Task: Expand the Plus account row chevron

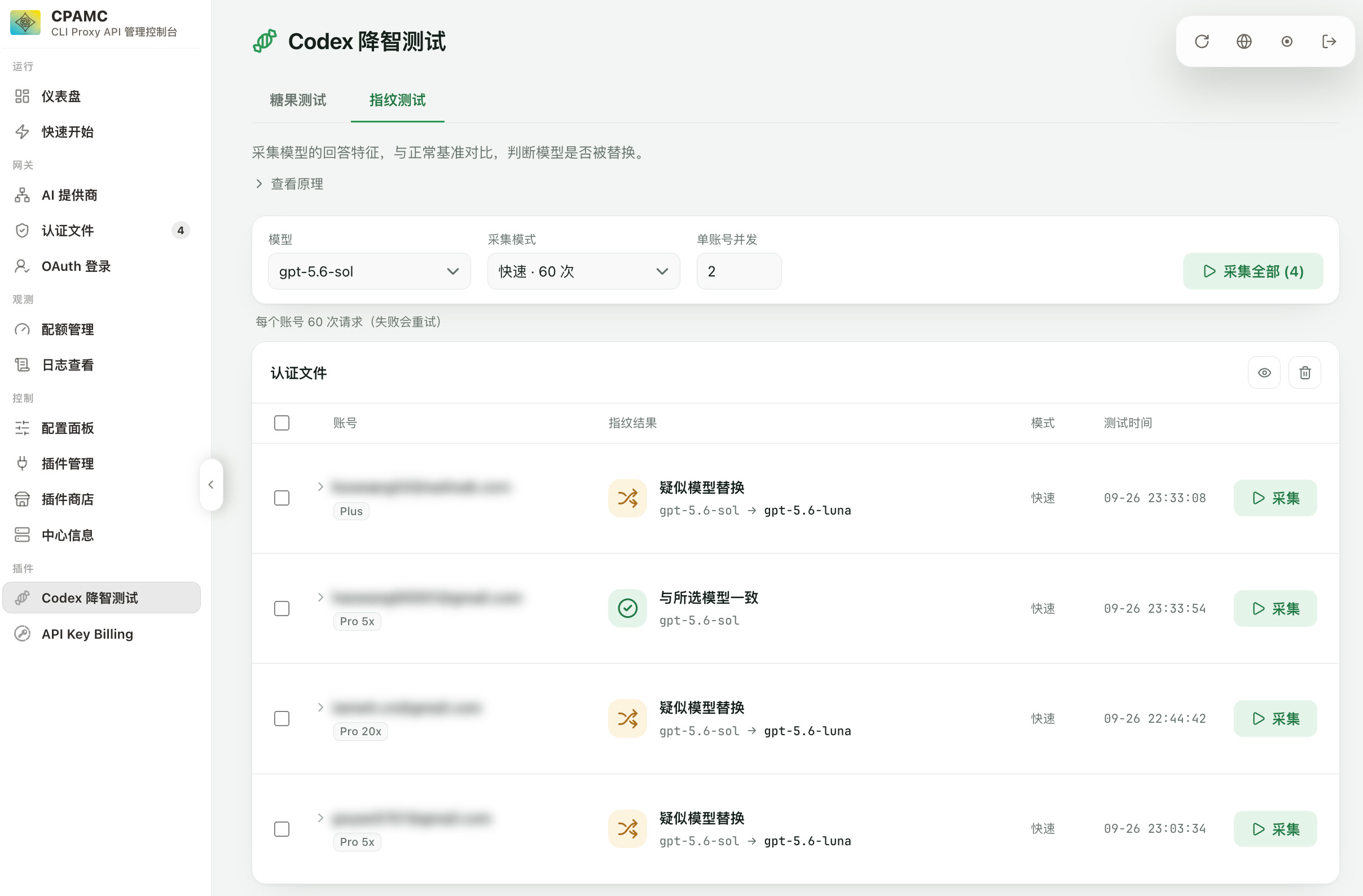Action: (x=320, y=487)
